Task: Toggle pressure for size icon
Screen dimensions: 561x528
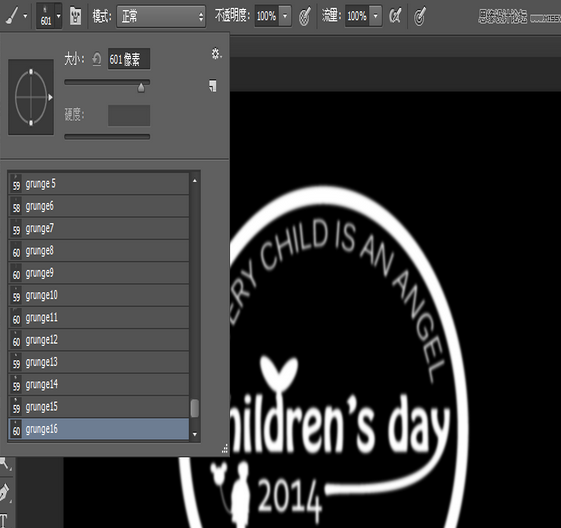Action: (419, 16)
